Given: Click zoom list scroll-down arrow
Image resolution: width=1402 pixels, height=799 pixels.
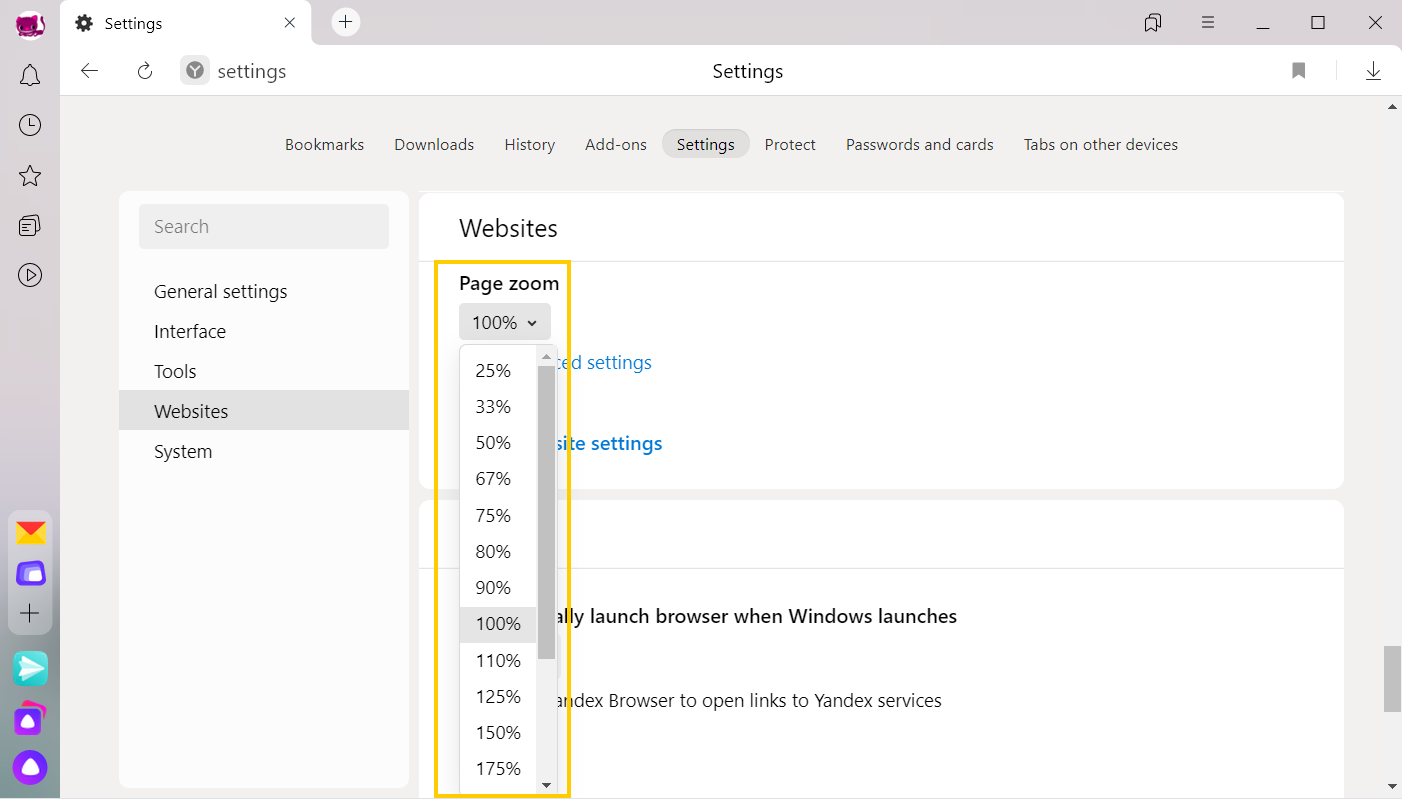Looking at the screenshot, I should 546,785.
